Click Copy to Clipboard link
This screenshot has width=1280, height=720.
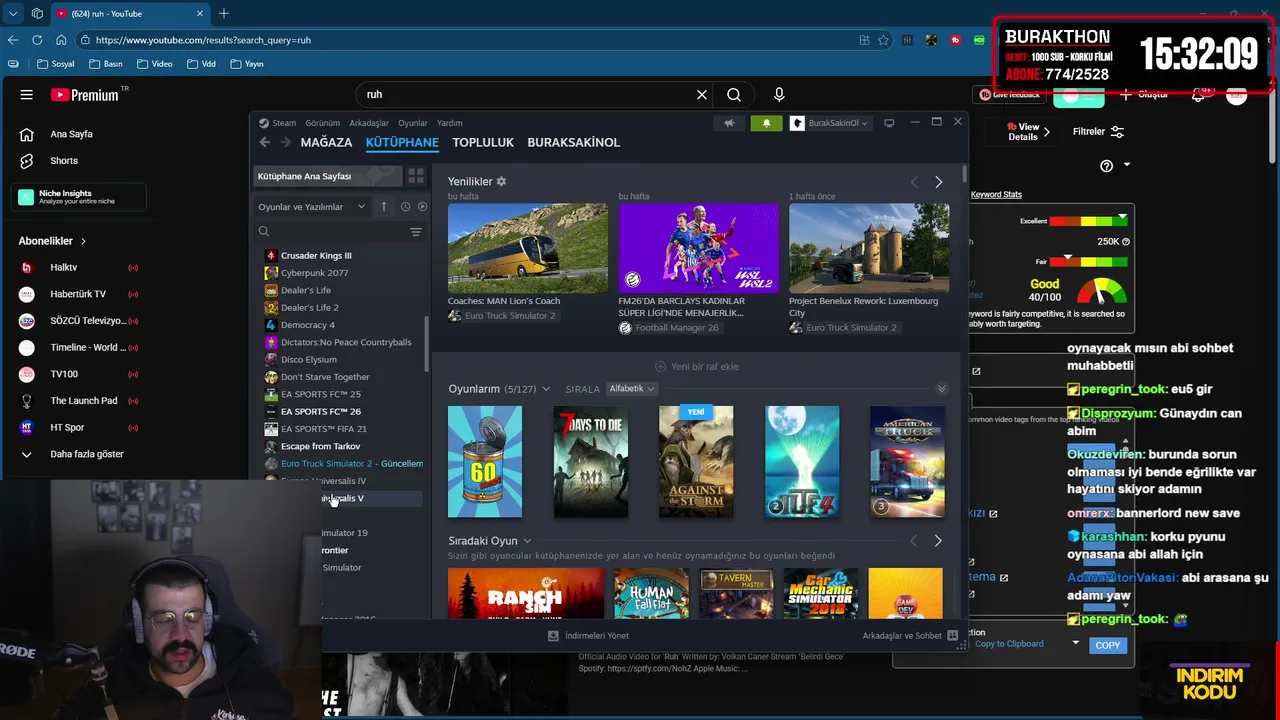tap(1009, 644)
